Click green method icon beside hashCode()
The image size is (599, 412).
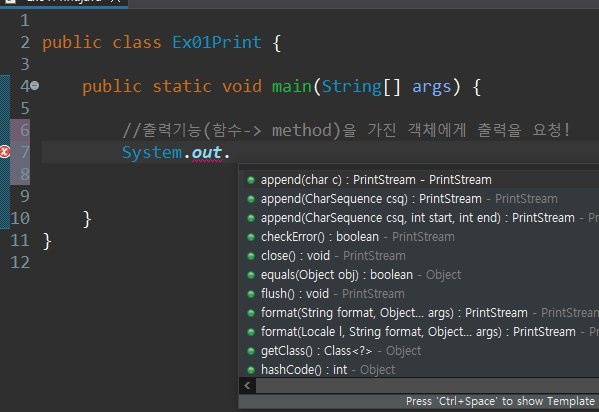pyautogui.click(x=251, y=370)
